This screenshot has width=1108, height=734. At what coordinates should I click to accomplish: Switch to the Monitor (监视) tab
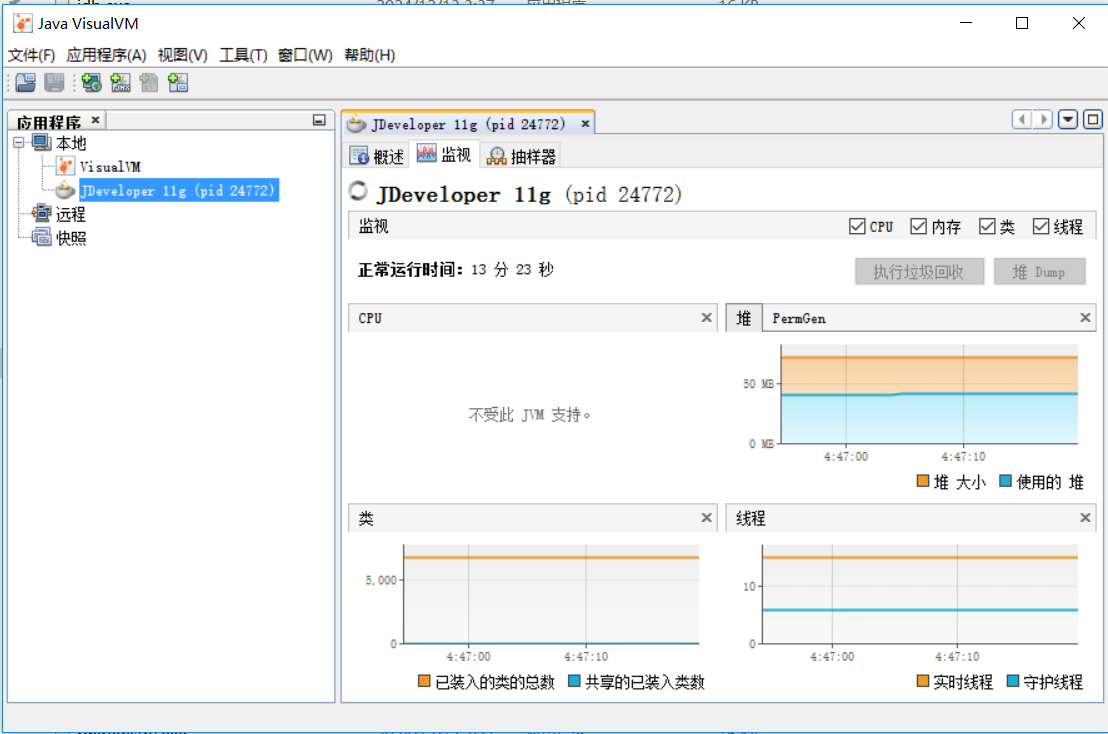(x=444, y=154)
